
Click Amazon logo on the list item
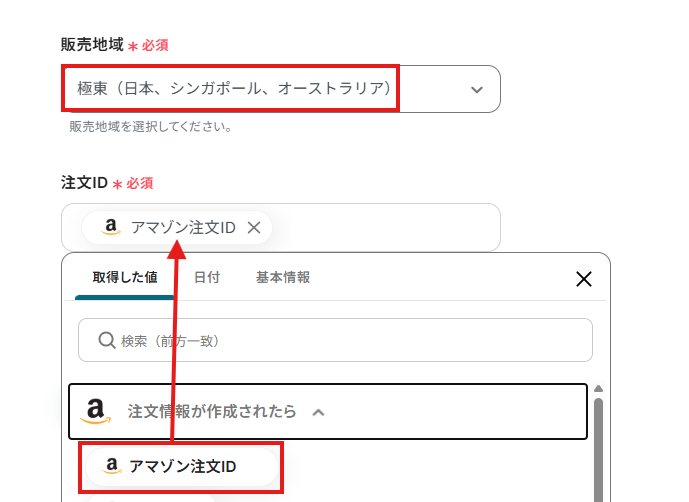coord(110,466)
